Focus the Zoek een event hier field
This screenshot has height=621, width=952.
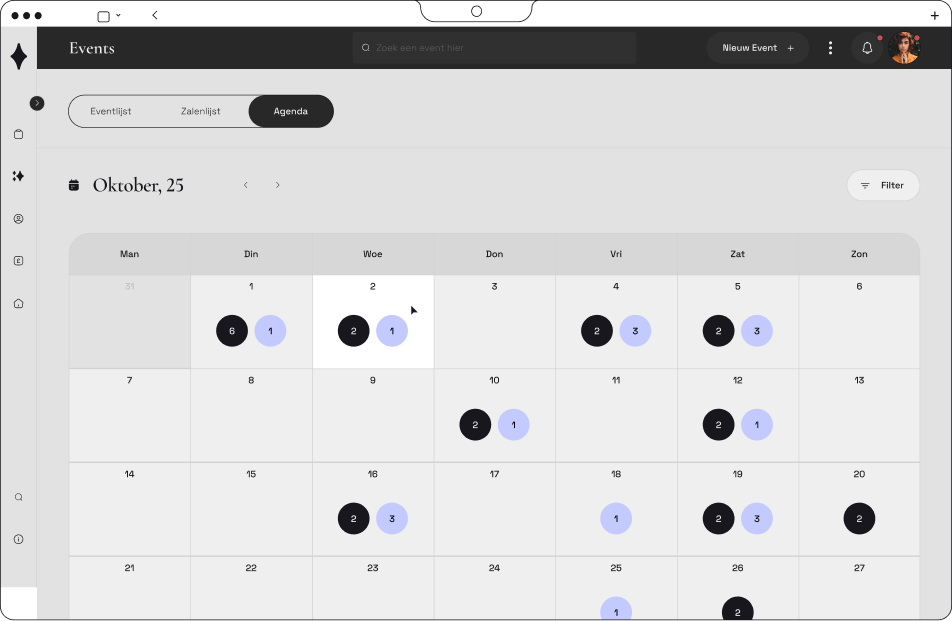tap(494, 48)
